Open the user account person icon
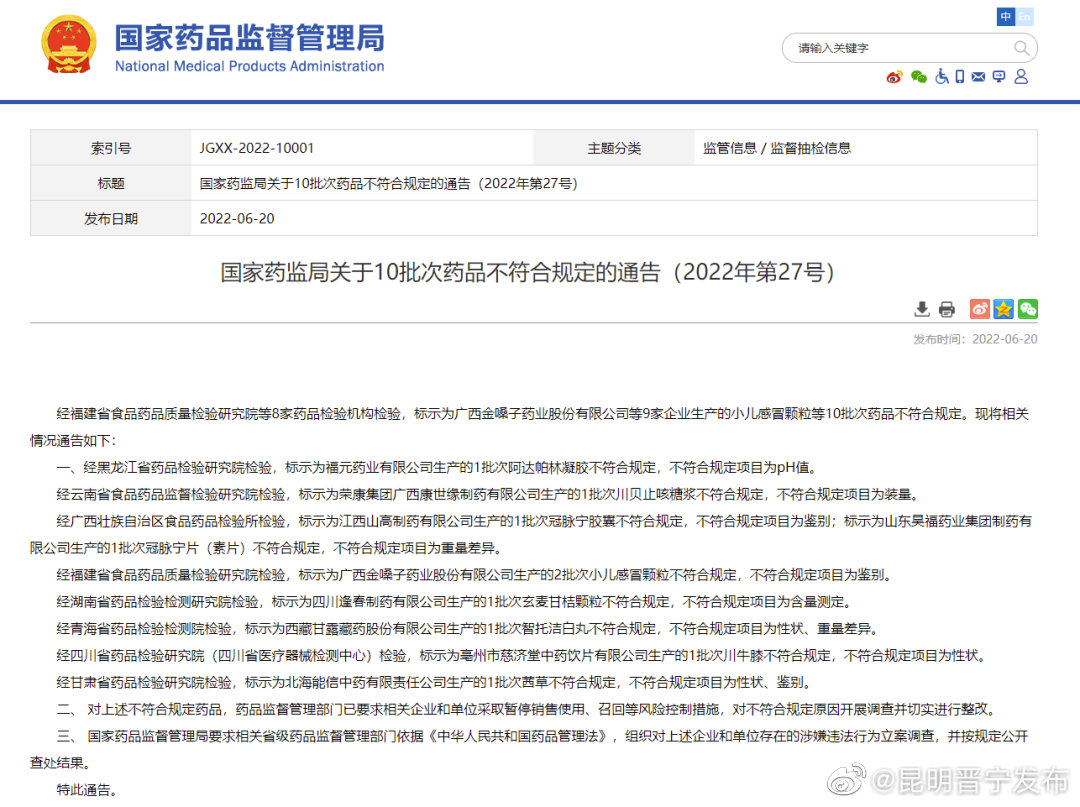This screenshot has width=1080, height=807. 1021,77
